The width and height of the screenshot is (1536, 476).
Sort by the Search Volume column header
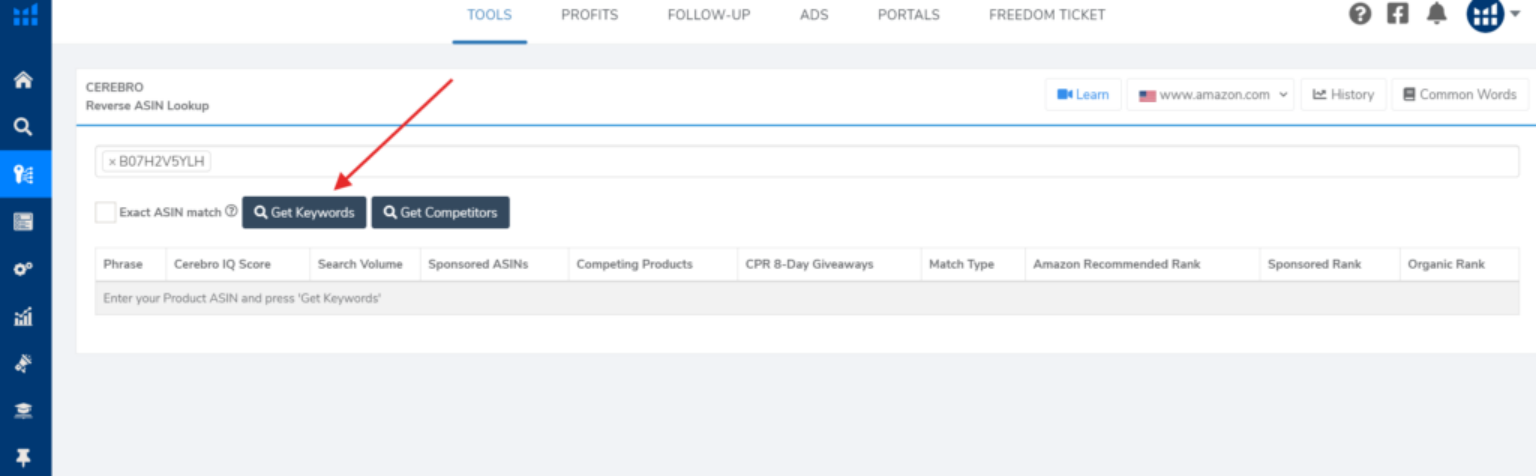[360, 264]
